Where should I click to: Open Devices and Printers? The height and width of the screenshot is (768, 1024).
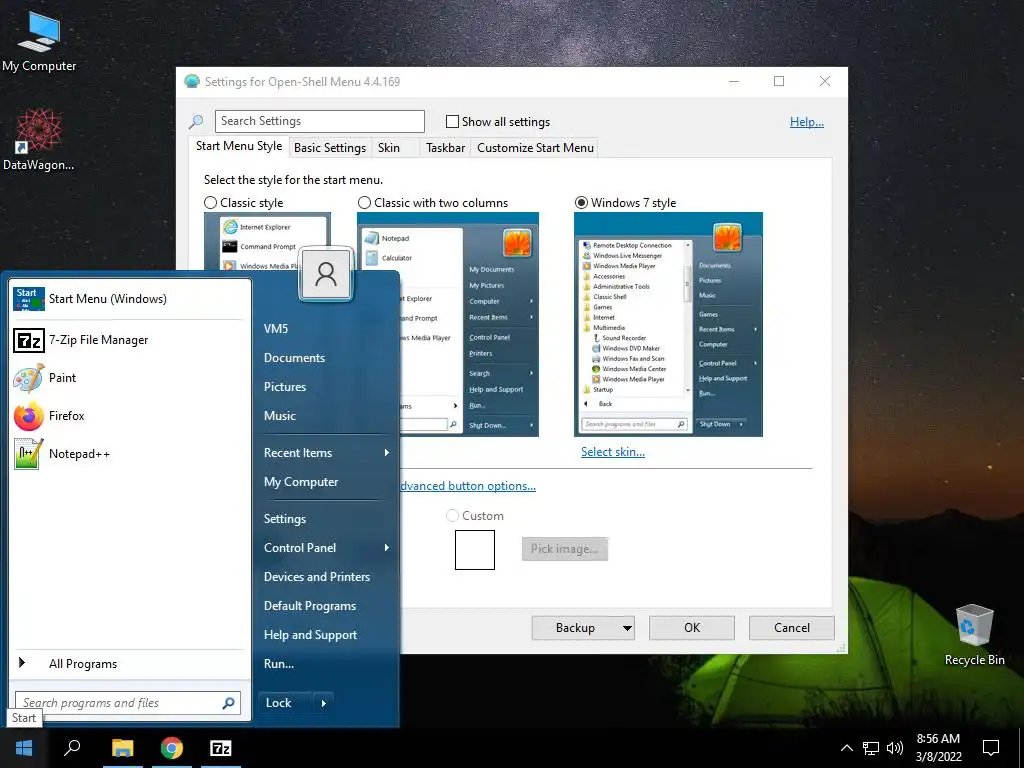pyautogui.click(x=317, y=577)
